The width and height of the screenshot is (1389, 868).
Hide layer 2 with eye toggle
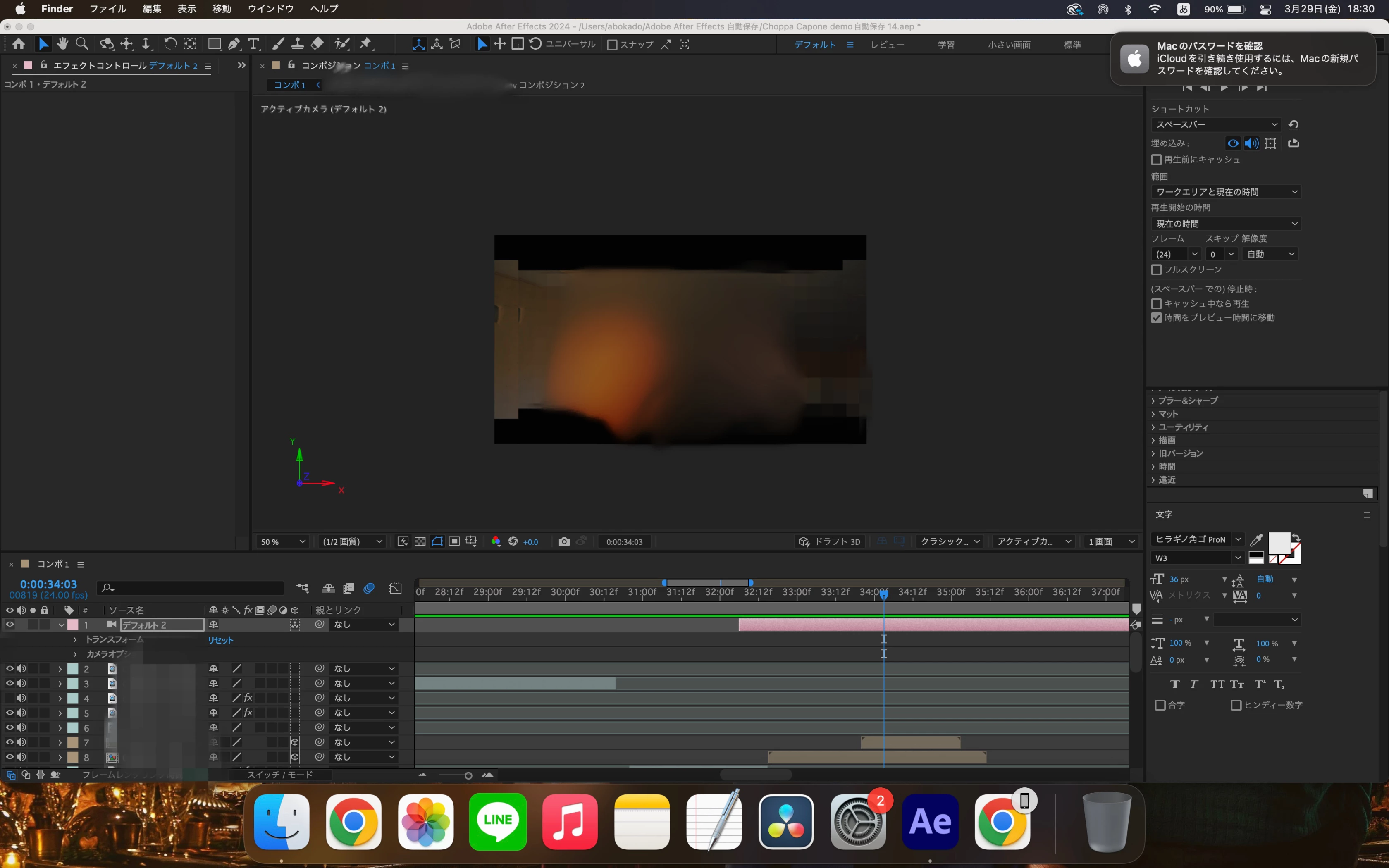pos(9,668)
